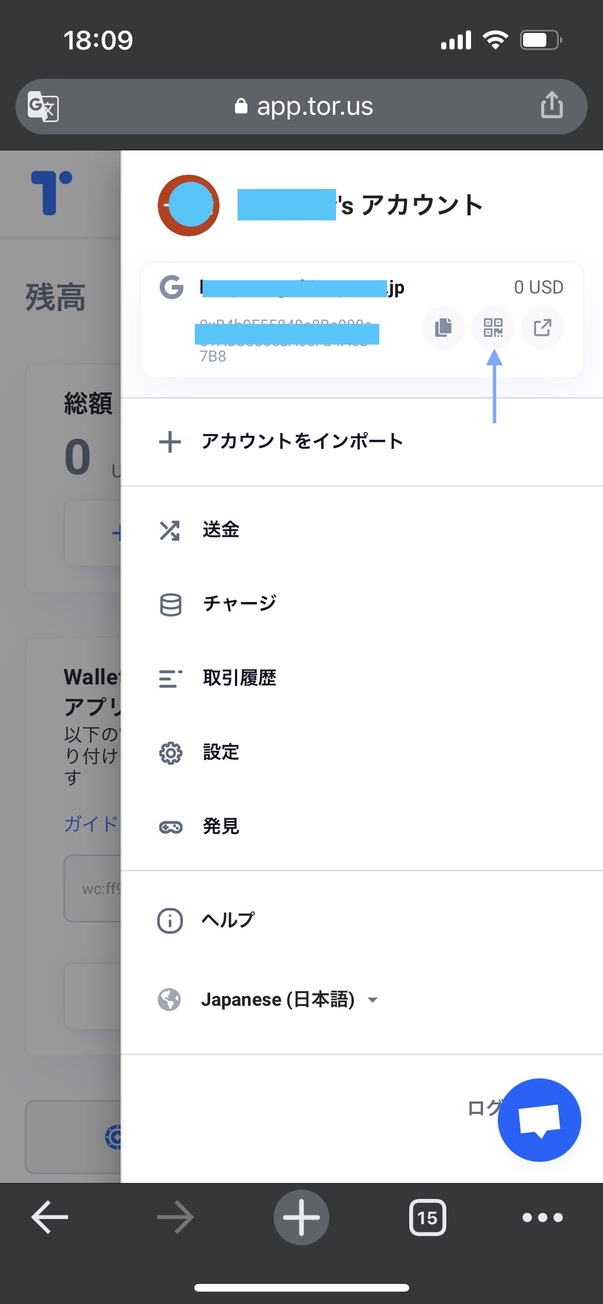This screenshot has width=603, height=1304.
Task: Go back with the left arrow
Action: (x=49, y=1217)
